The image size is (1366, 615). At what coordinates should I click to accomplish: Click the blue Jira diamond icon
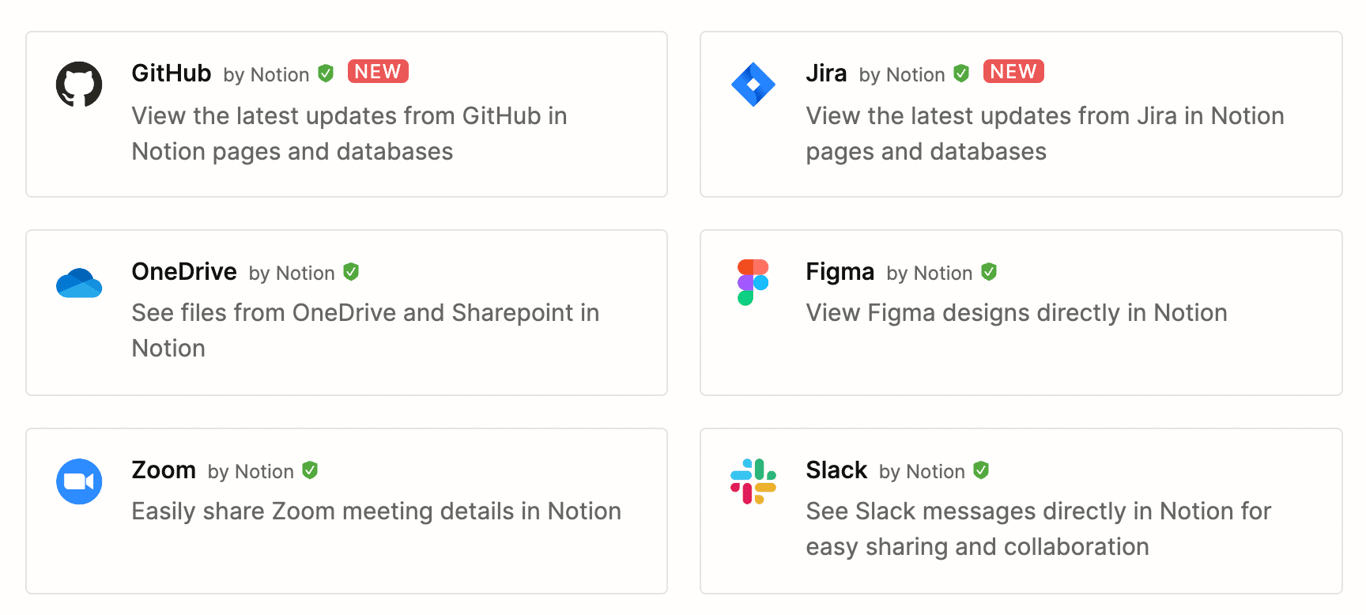tap(753, 85)
